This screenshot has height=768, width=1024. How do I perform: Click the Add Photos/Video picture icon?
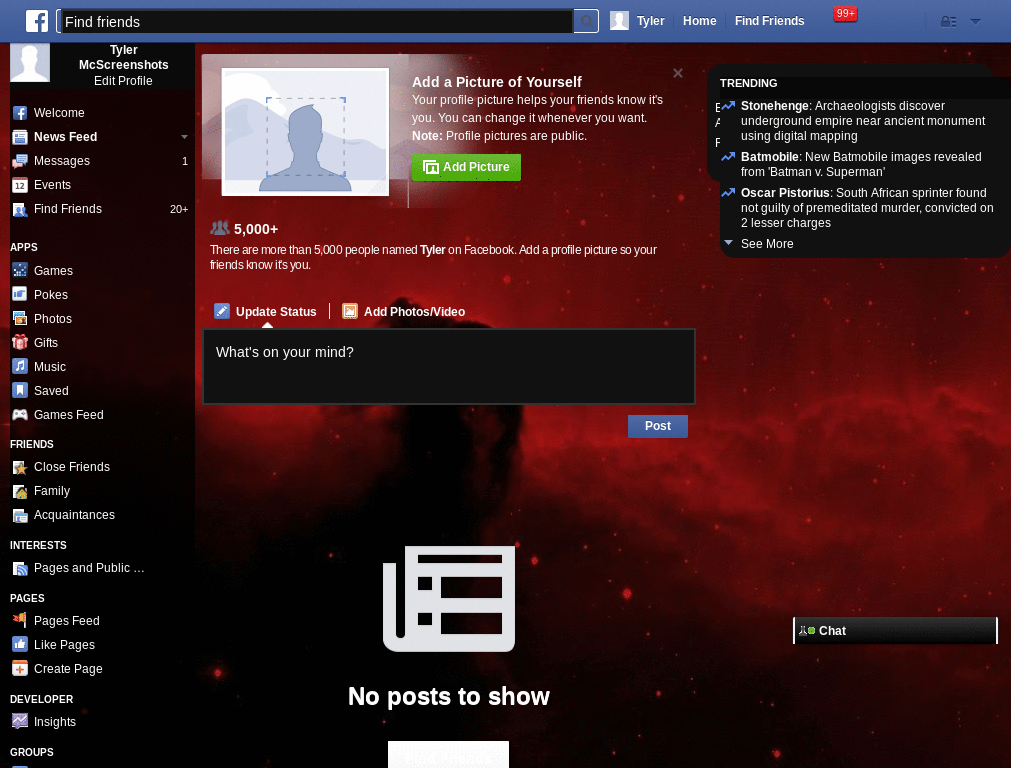350,311
